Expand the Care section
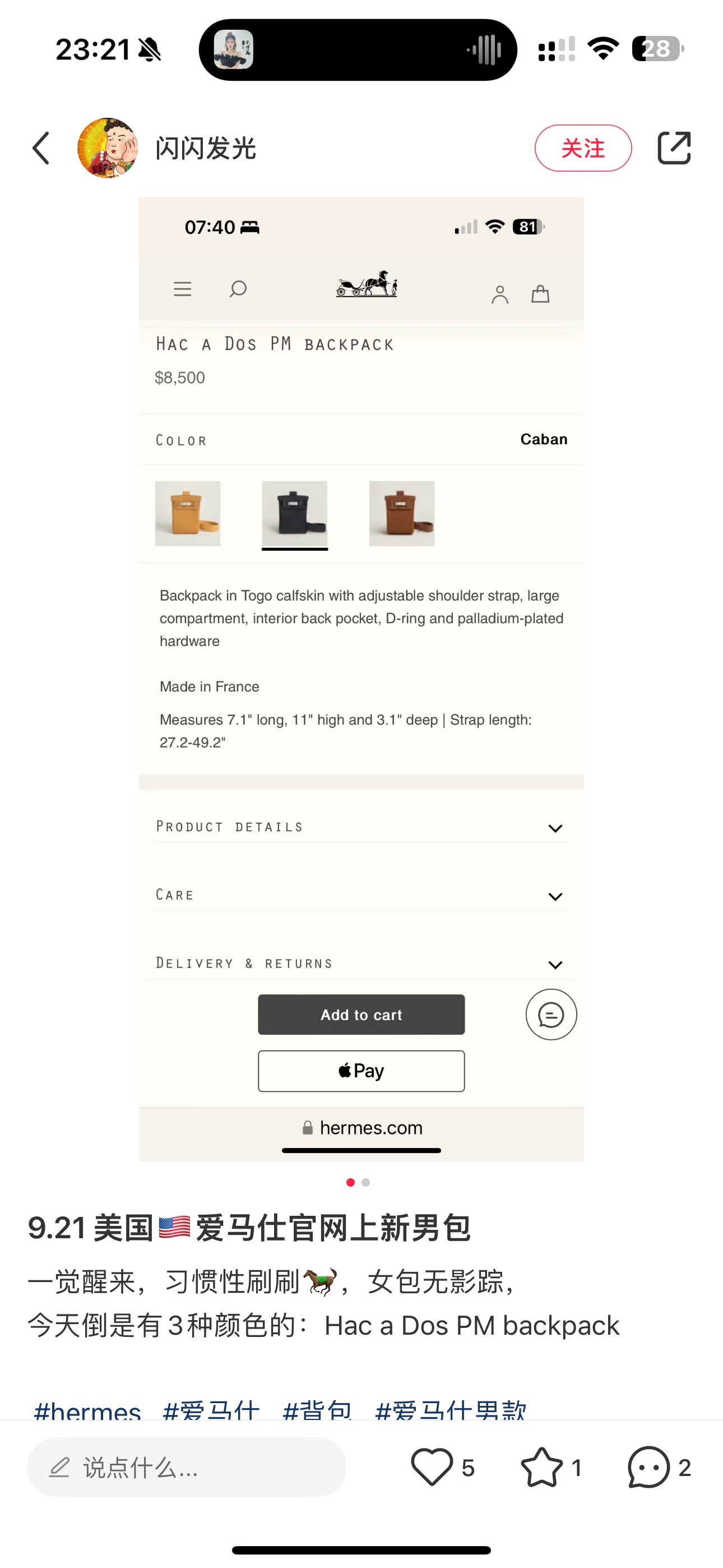 pyautogui.click(x=555, y=896)
